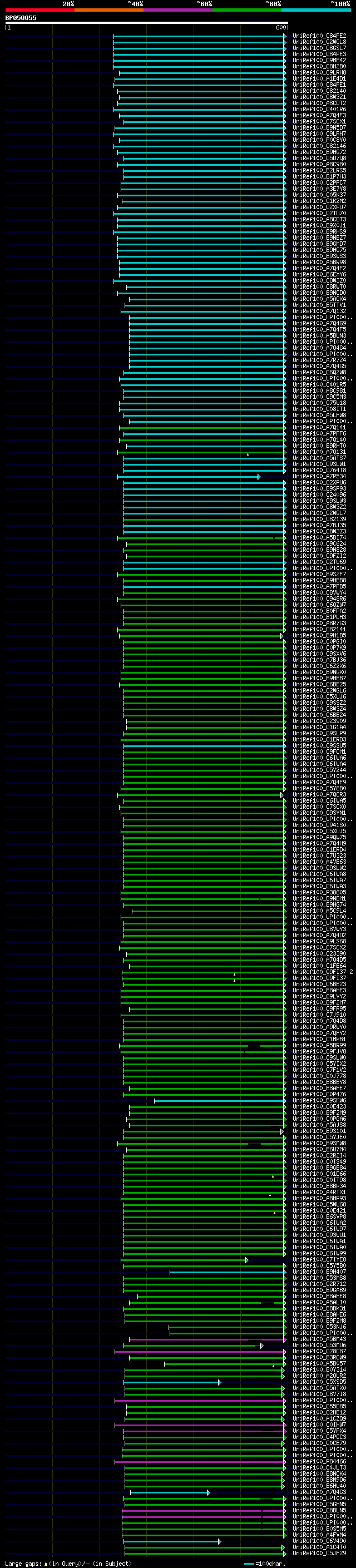
Task: Click label UniRef100_Q0E421
Action: [319, 1211]
